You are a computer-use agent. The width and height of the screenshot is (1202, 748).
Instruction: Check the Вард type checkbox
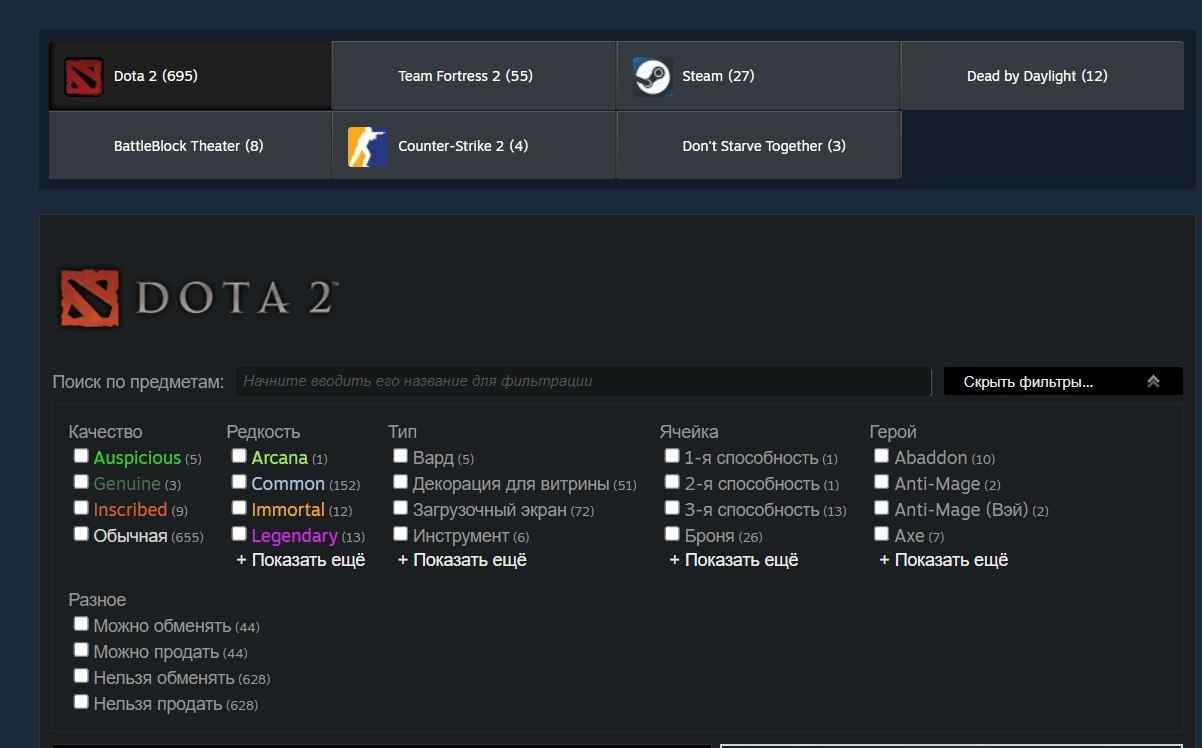401,456
